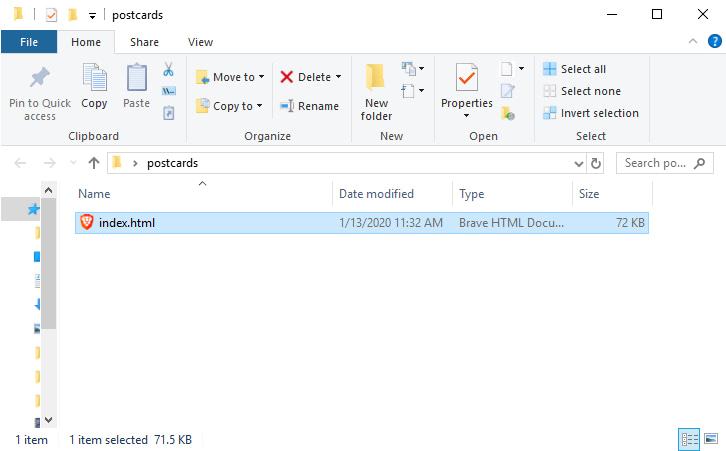Click postcards in the address path
The image size is (726, 451).
(172, 163)
